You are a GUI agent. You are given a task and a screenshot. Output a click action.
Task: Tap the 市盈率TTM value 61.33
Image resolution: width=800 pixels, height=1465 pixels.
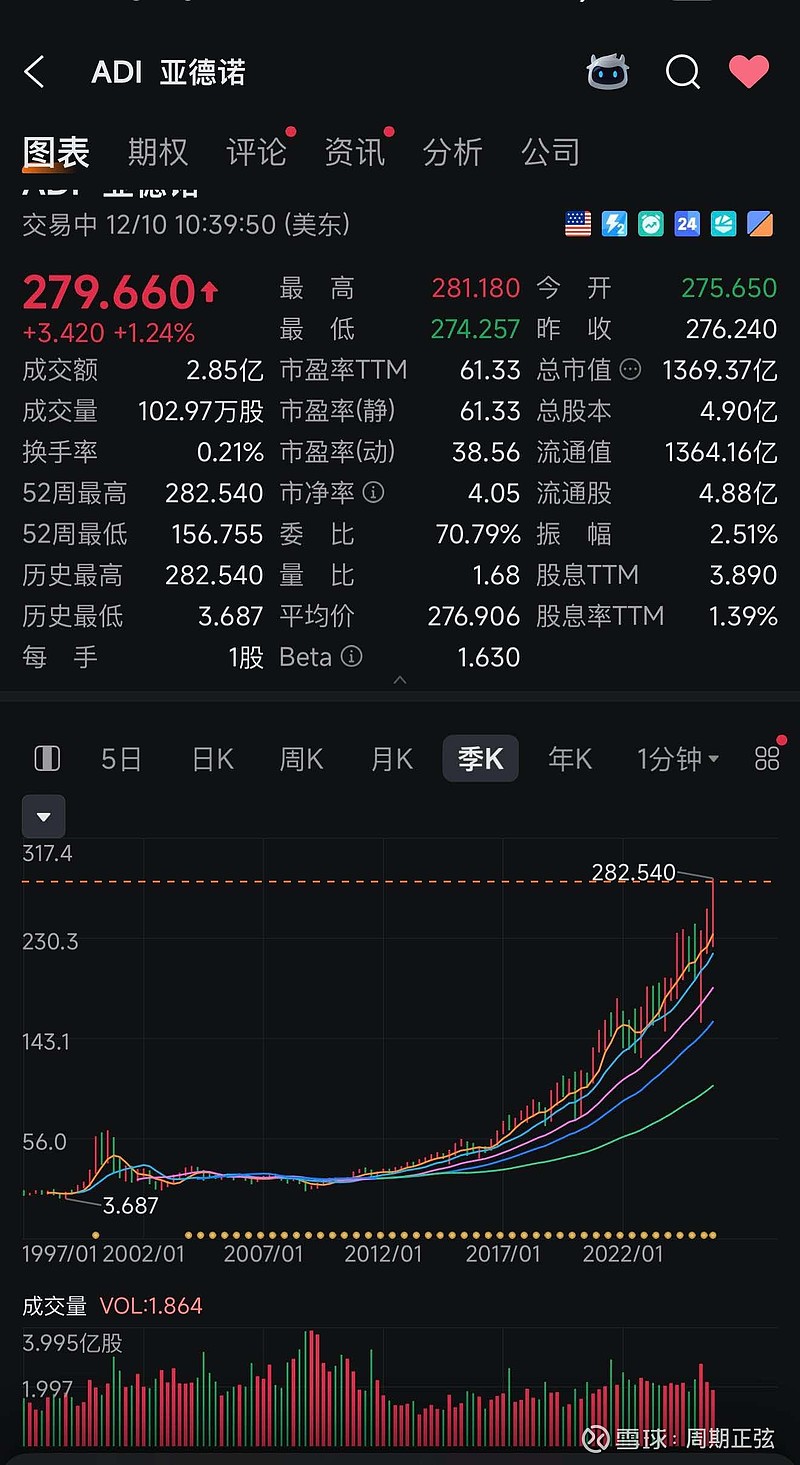coord(490,370)
